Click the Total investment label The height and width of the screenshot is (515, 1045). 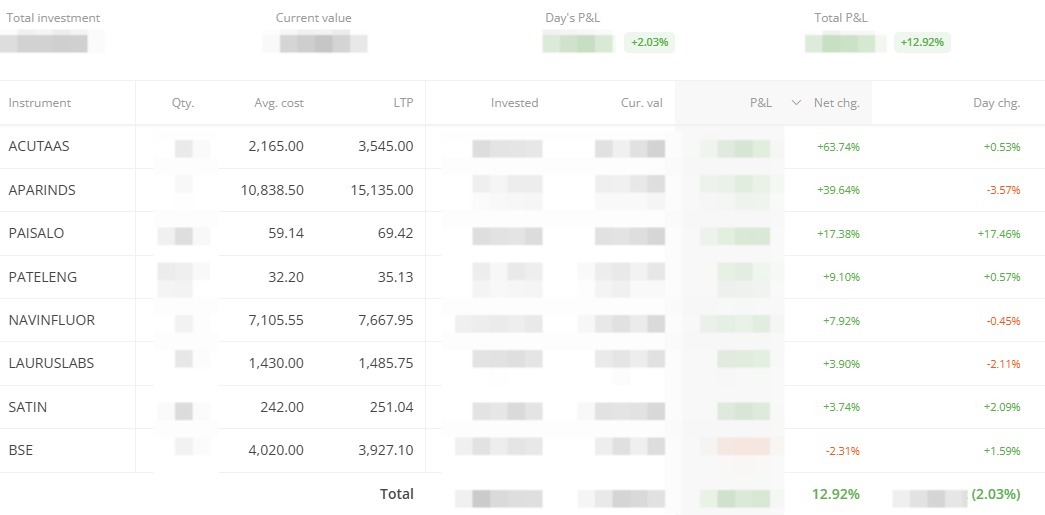coord(53,18)
